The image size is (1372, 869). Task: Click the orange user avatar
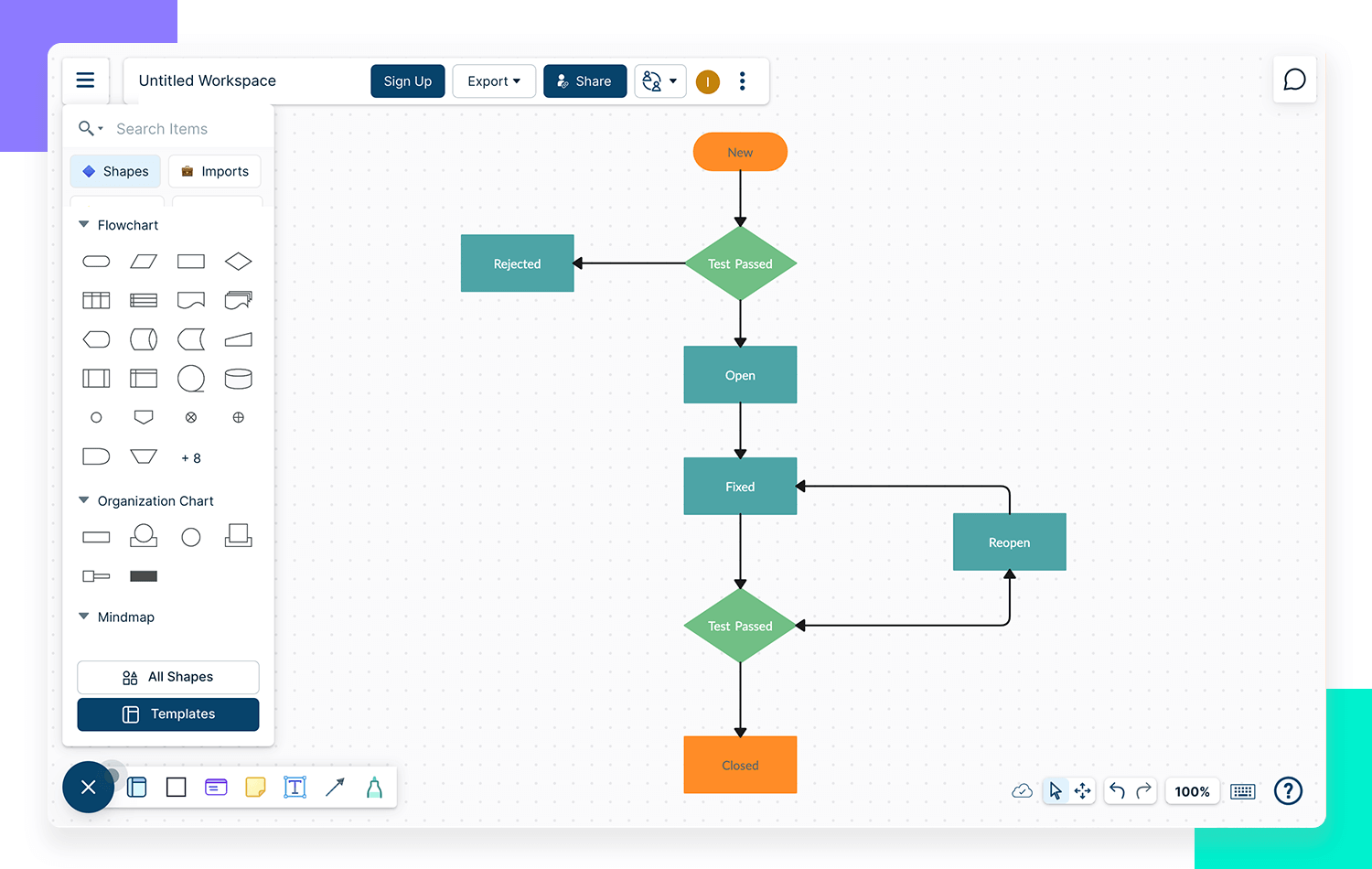(708, 82)
